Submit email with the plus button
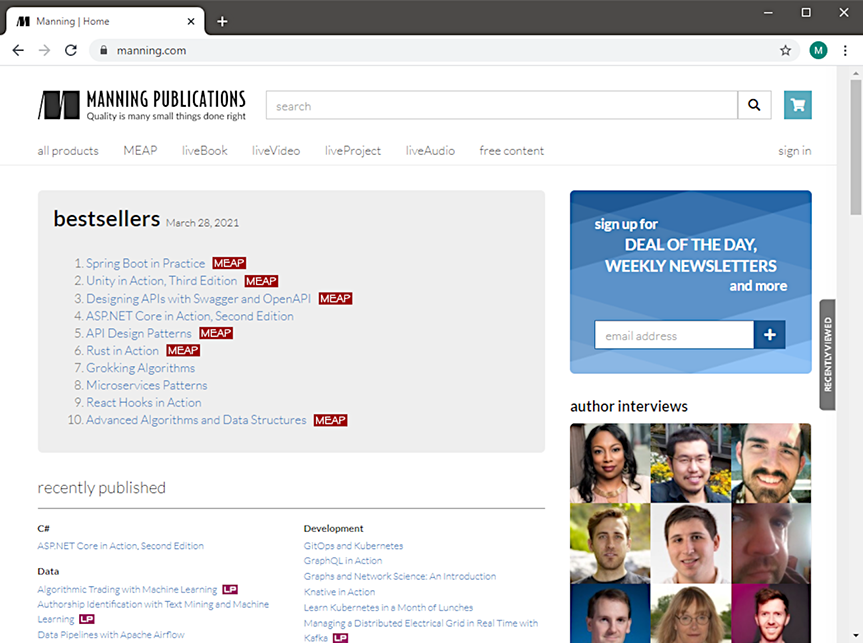Viewport: 863px width, 643px height. coord(769,335)
